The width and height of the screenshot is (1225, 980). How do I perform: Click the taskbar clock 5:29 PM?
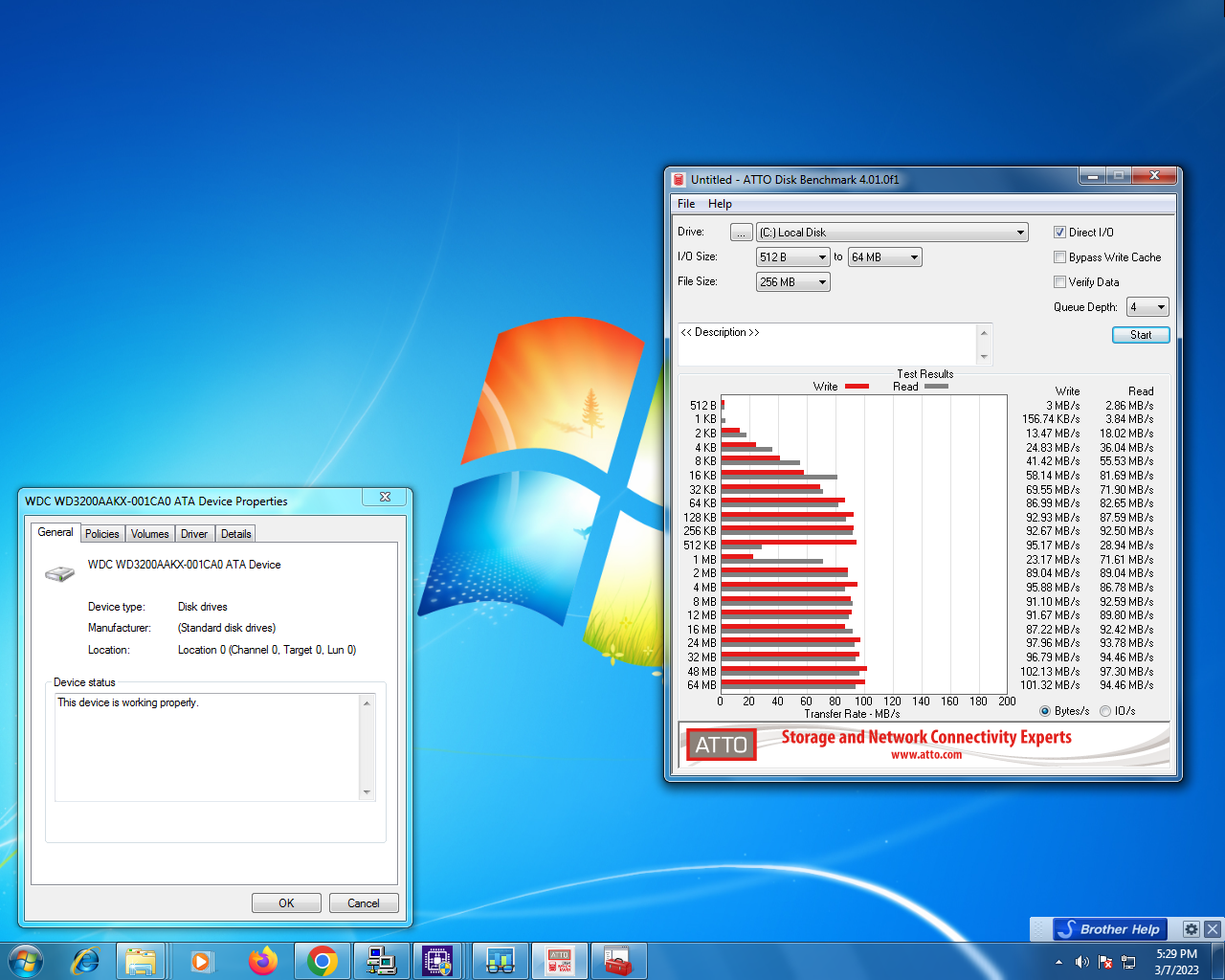[x=1176, y=962]
